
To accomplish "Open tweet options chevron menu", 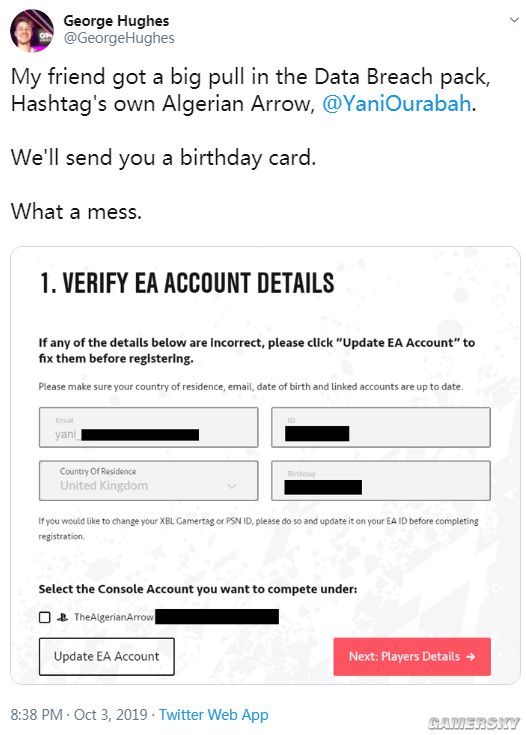I will point(514,20).
